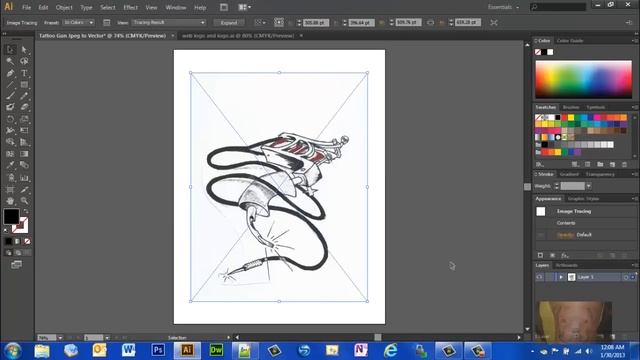Switch to the Brushes panel tab

(571, 107)
